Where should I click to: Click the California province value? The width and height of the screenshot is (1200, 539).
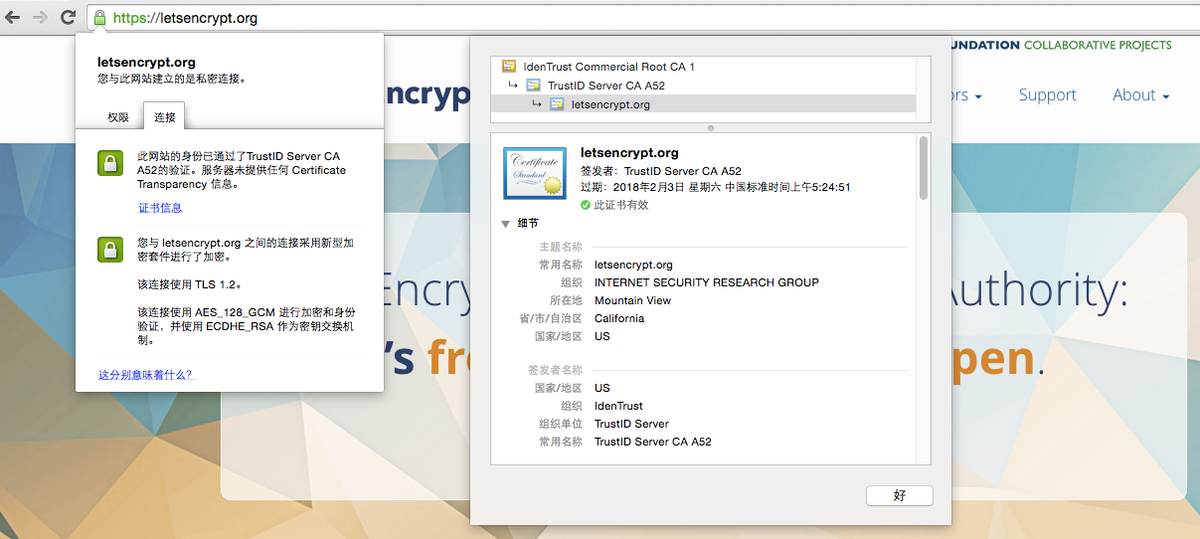(x=619, y=318)
